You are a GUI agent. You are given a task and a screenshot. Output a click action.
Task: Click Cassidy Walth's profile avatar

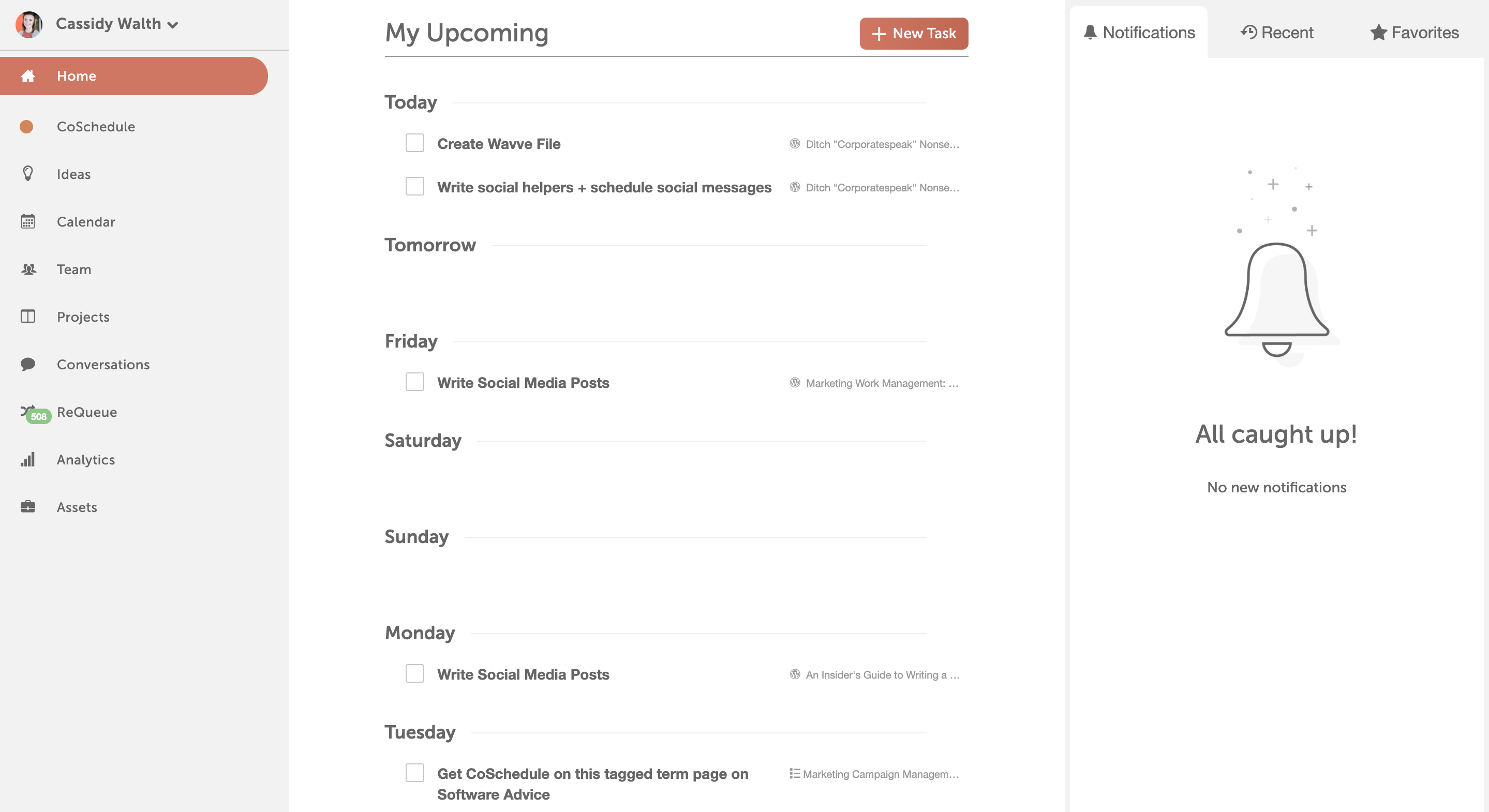[x=28, y=24]
